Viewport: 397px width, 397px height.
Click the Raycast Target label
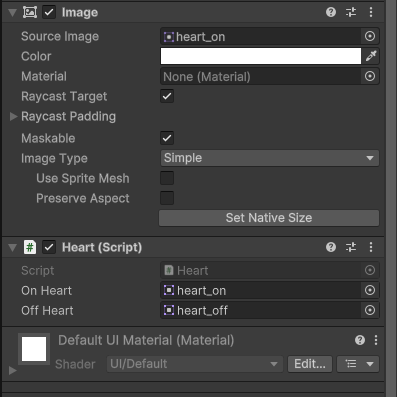pyautogui.click(x=64, y=97)
